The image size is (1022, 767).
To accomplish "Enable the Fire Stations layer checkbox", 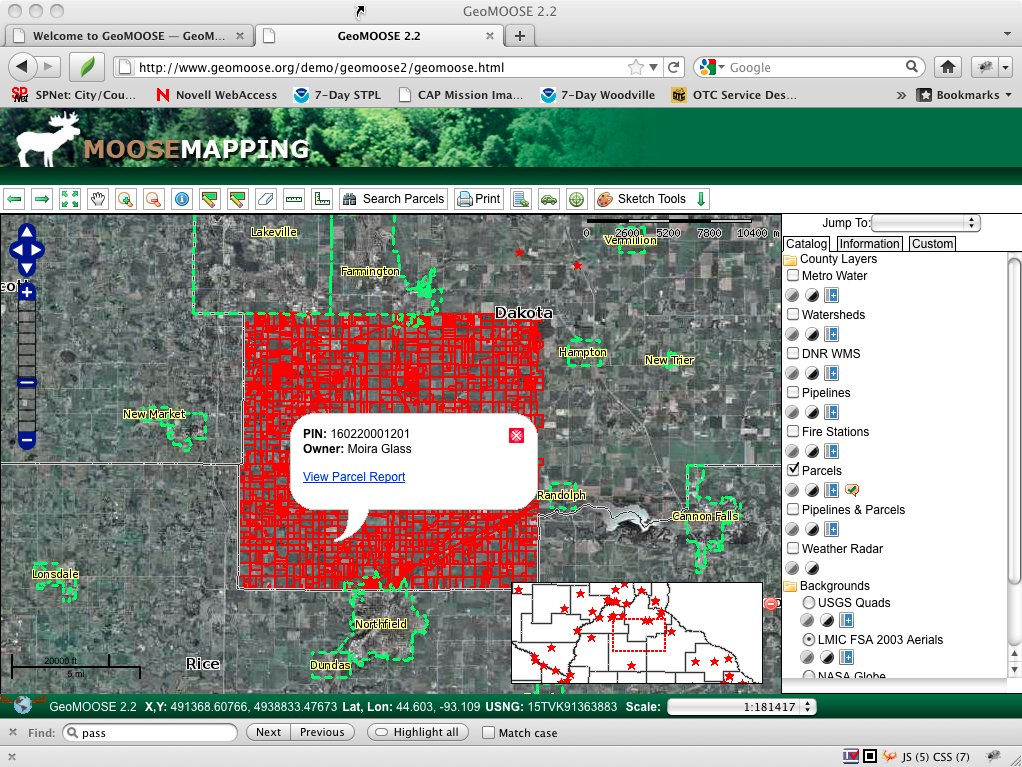I will point(793,432).
